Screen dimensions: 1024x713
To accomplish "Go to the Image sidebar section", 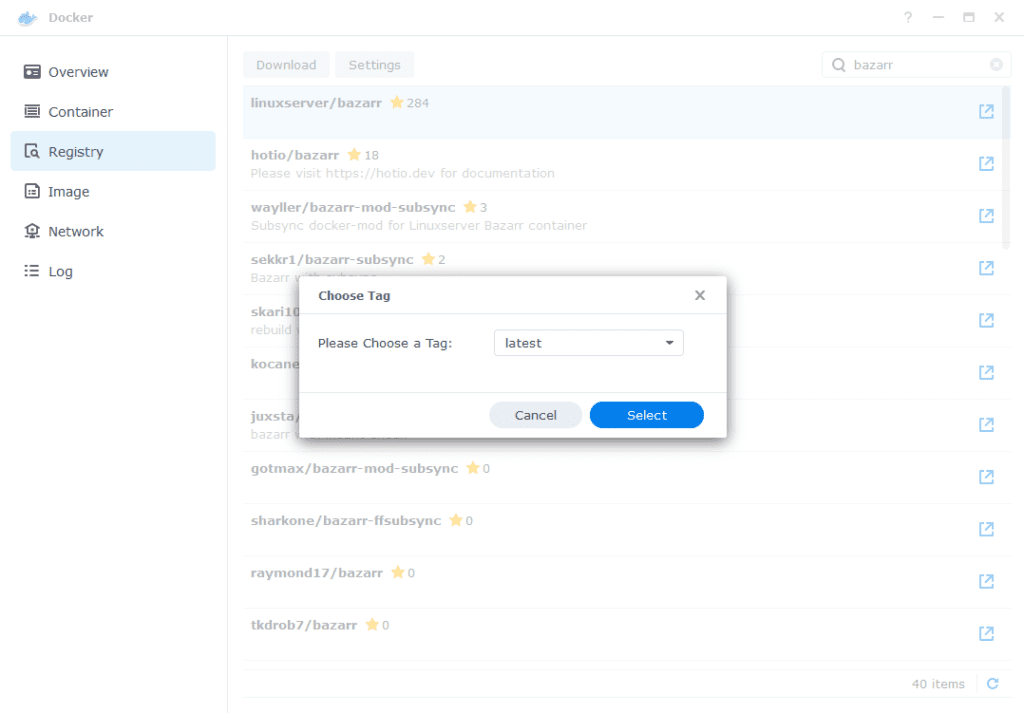I will coord(113,191).
